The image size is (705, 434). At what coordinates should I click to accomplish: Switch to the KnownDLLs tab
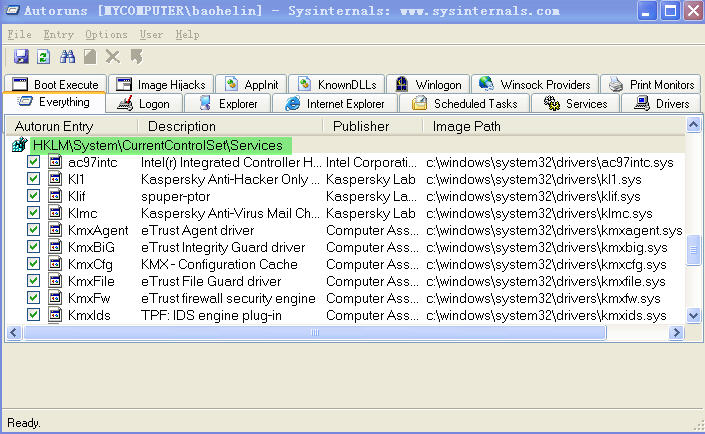(x=337, y=85)
